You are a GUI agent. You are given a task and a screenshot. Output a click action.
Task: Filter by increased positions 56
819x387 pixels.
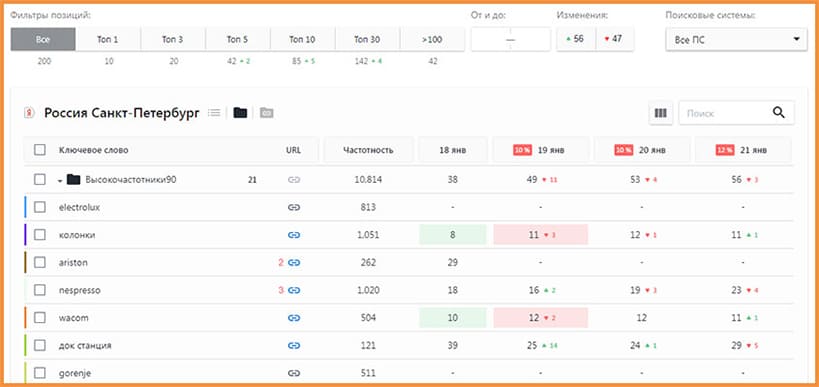(576, 39)
